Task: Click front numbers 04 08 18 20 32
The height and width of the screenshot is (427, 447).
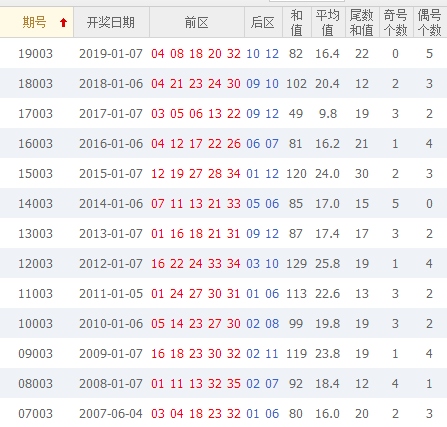Action: tap(196, 54)
